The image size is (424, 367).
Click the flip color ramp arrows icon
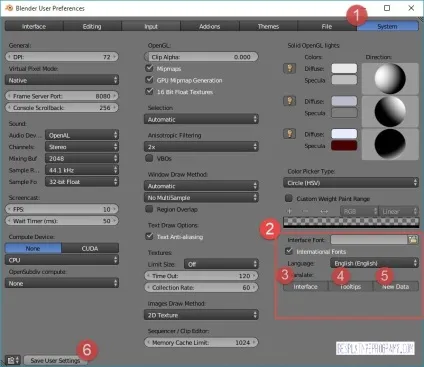324,211
